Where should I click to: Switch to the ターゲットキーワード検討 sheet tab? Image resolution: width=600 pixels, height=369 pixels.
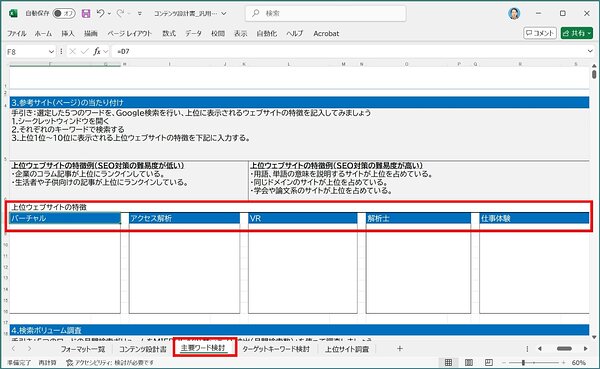tap(276, 349)
